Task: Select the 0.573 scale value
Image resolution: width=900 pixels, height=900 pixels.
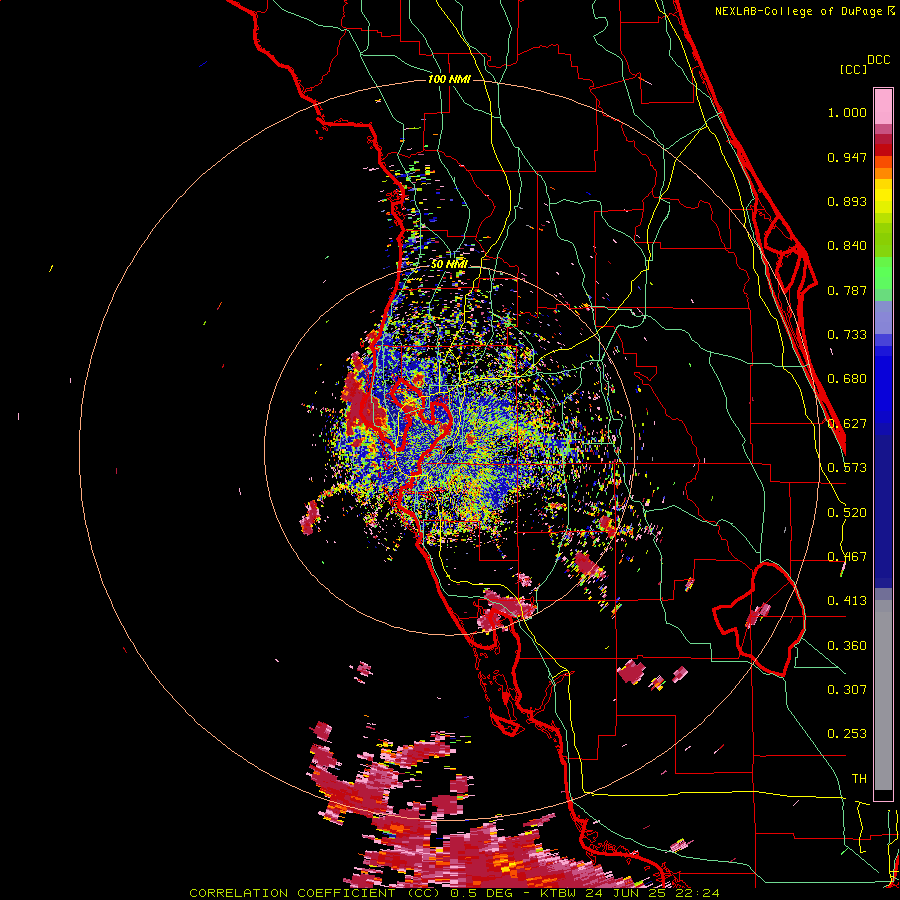Action: point(847,468)
